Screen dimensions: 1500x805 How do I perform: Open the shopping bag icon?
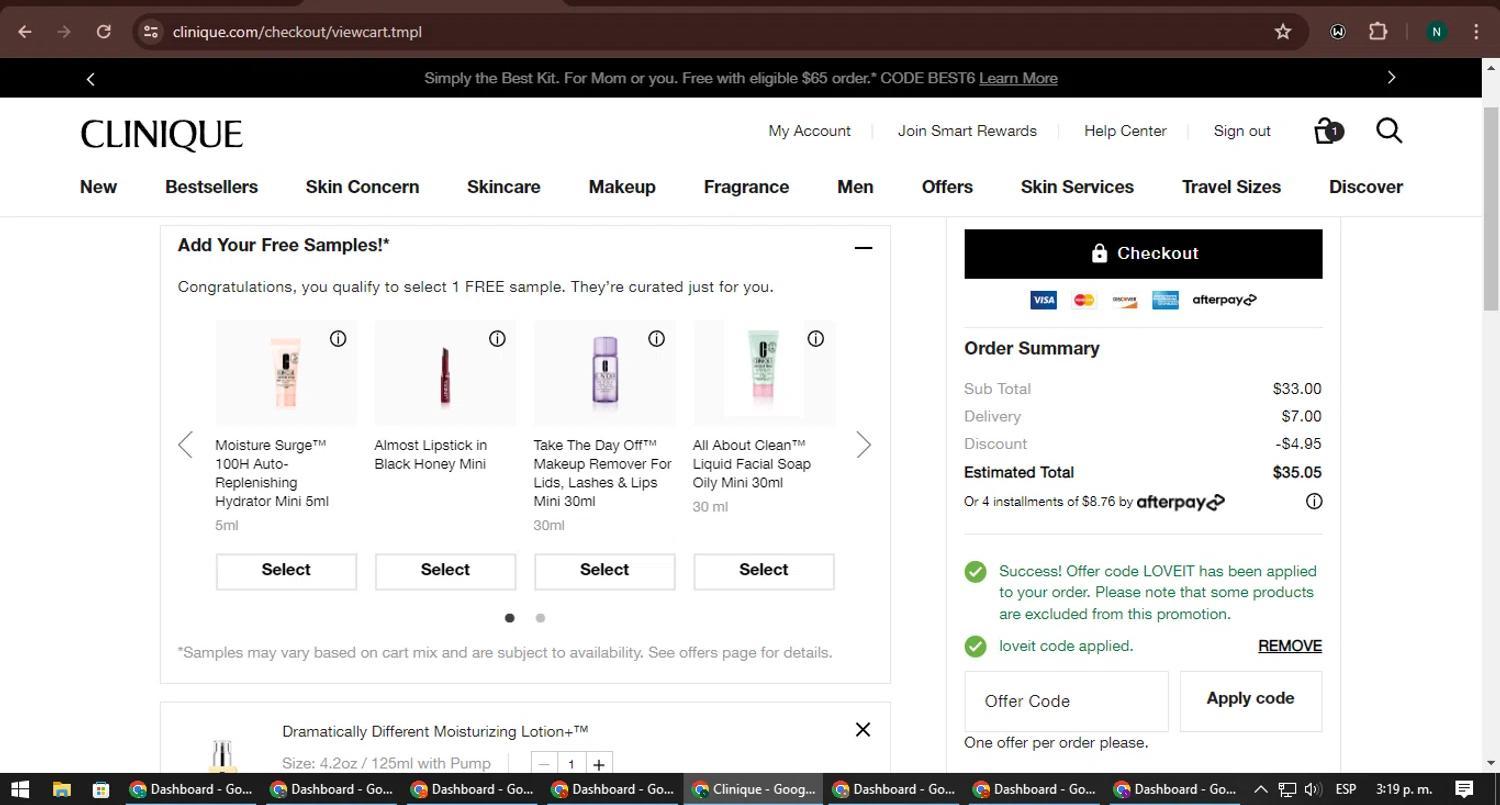(x=1328, y=131)
